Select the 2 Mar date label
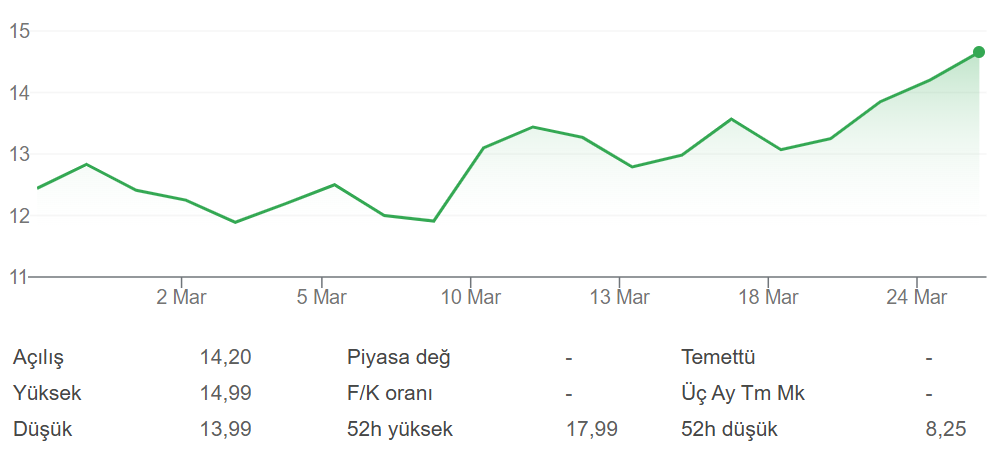 [182, 297]
